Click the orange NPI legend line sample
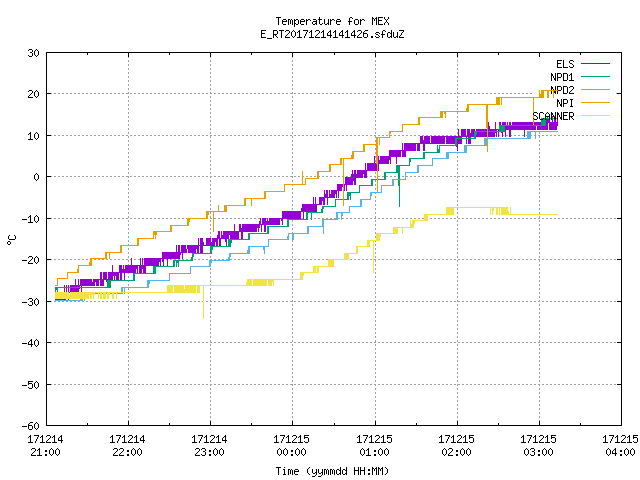This screenshot has height=480, width=640. click(595, 103)
